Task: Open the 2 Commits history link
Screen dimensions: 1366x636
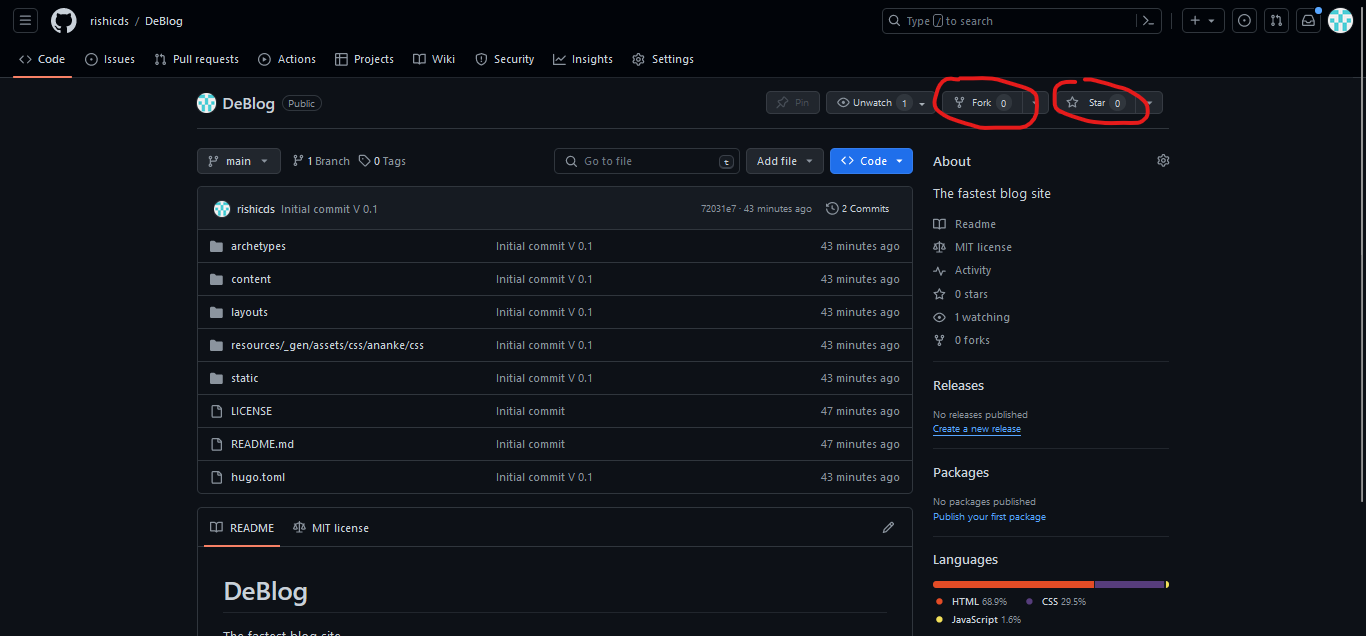Action: point(858,209)
